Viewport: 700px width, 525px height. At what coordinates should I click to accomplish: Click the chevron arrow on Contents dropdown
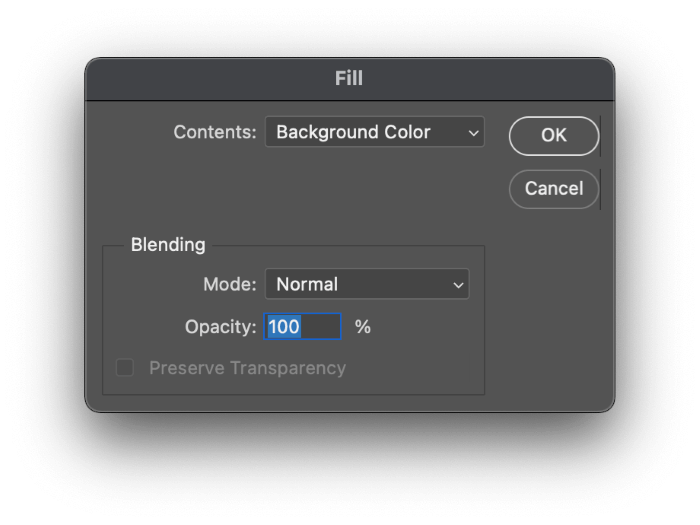click(x=472, y=133)
